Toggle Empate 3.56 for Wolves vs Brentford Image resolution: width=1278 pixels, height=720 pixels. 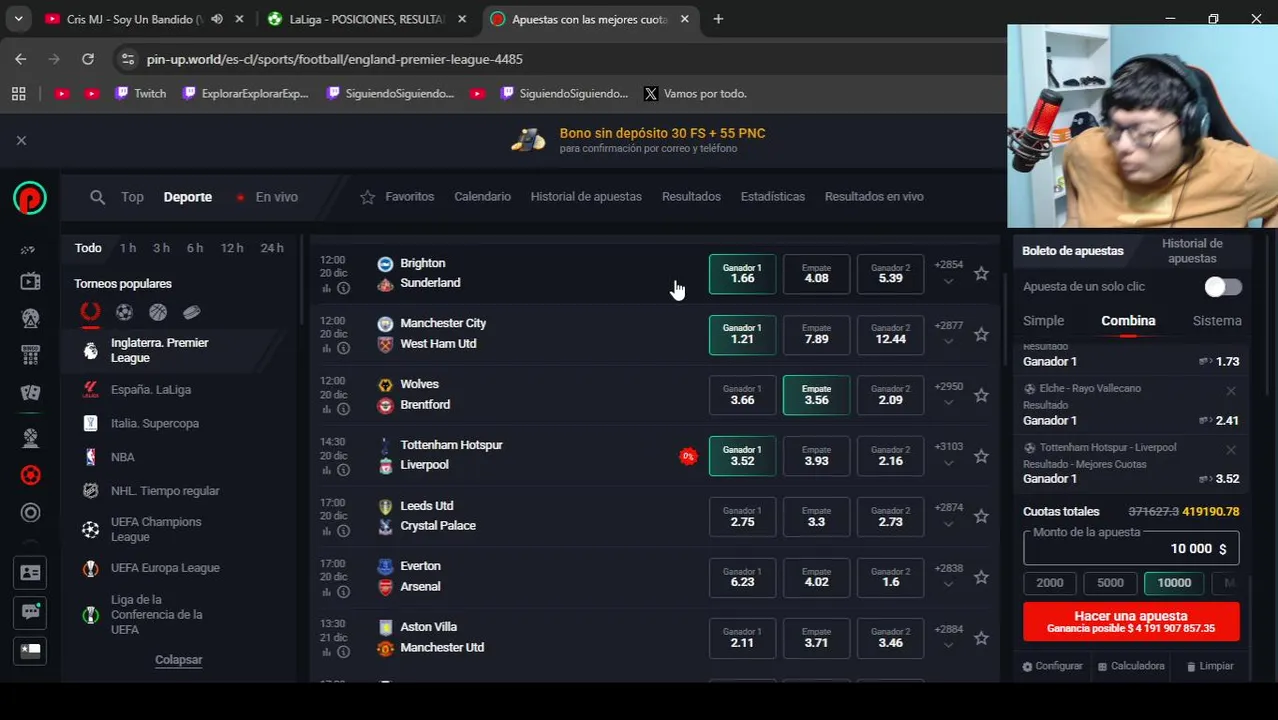816,395
